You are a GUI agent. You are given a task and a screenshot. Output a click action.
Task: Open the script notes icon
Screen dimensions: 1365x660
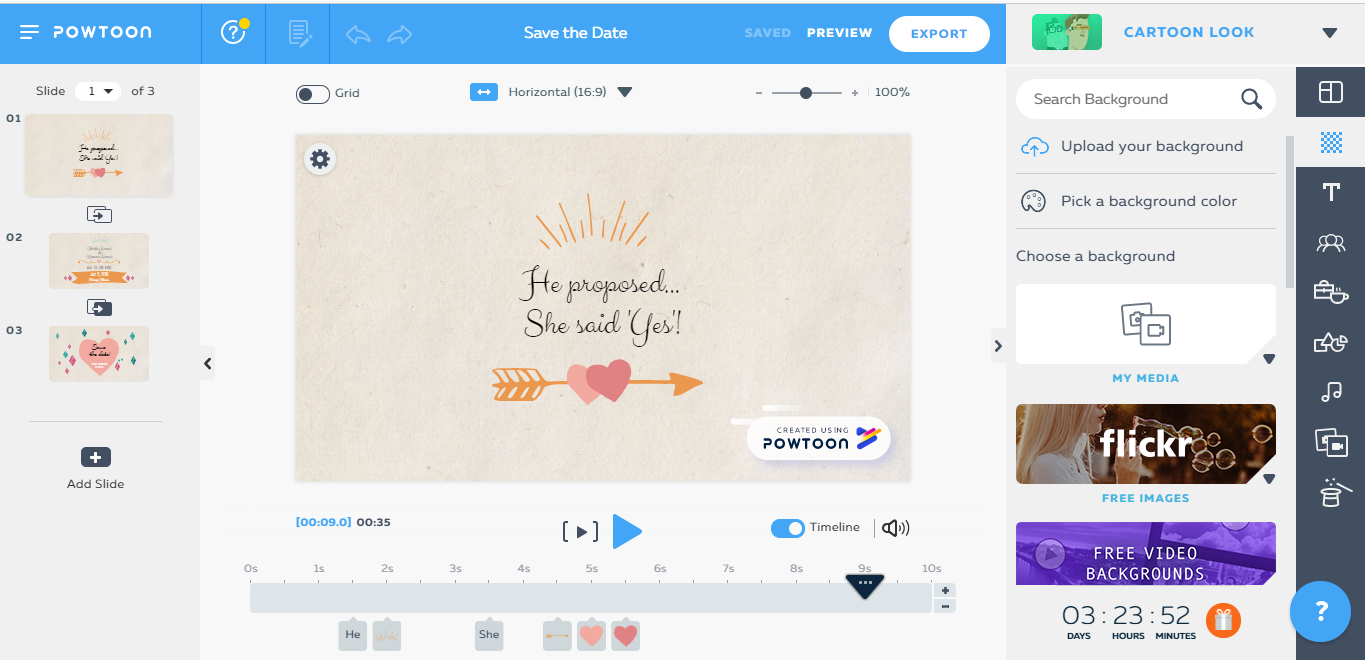(300, 33)
